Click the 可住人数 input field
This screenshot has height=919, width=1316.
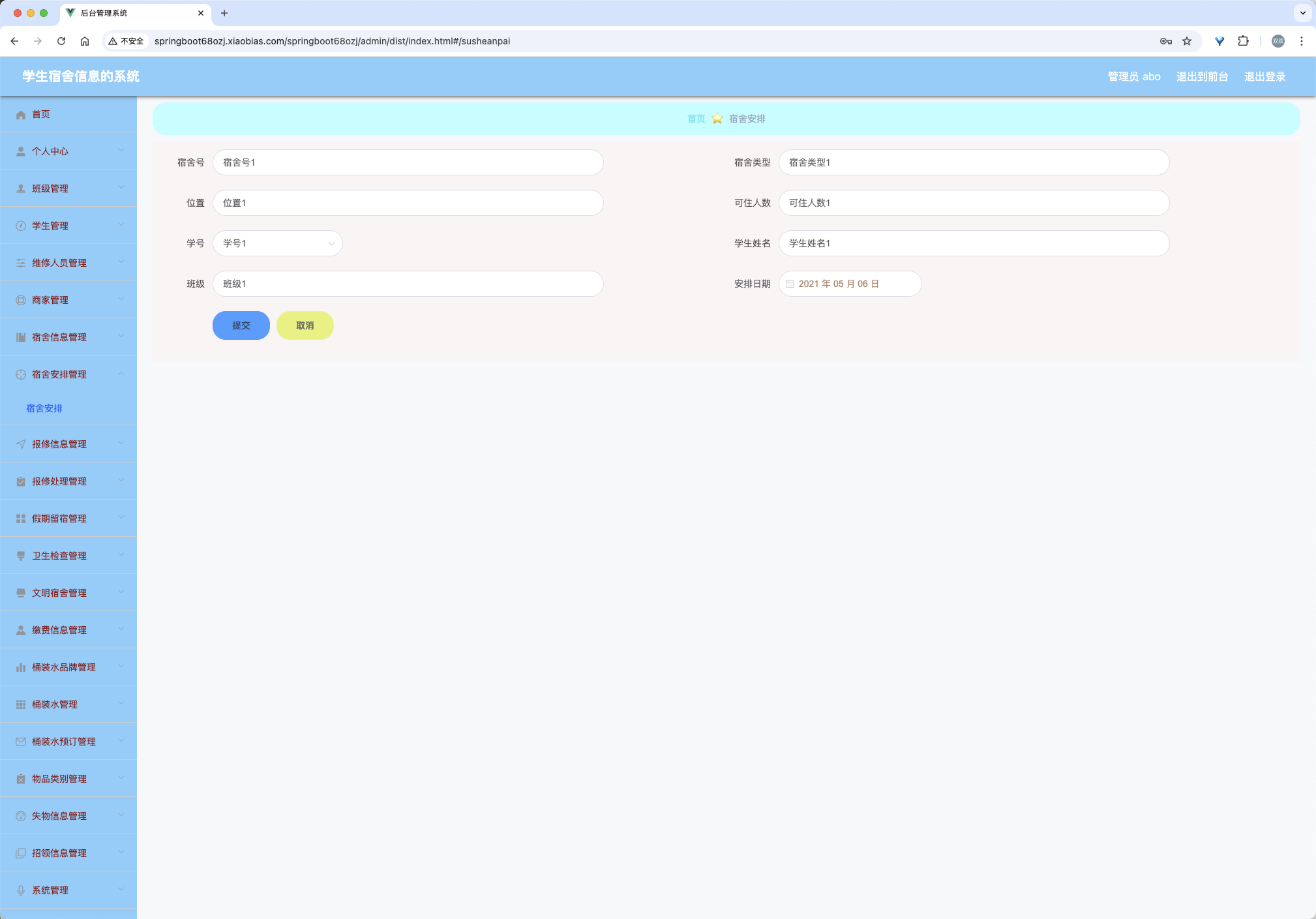[x=974, y=203]
